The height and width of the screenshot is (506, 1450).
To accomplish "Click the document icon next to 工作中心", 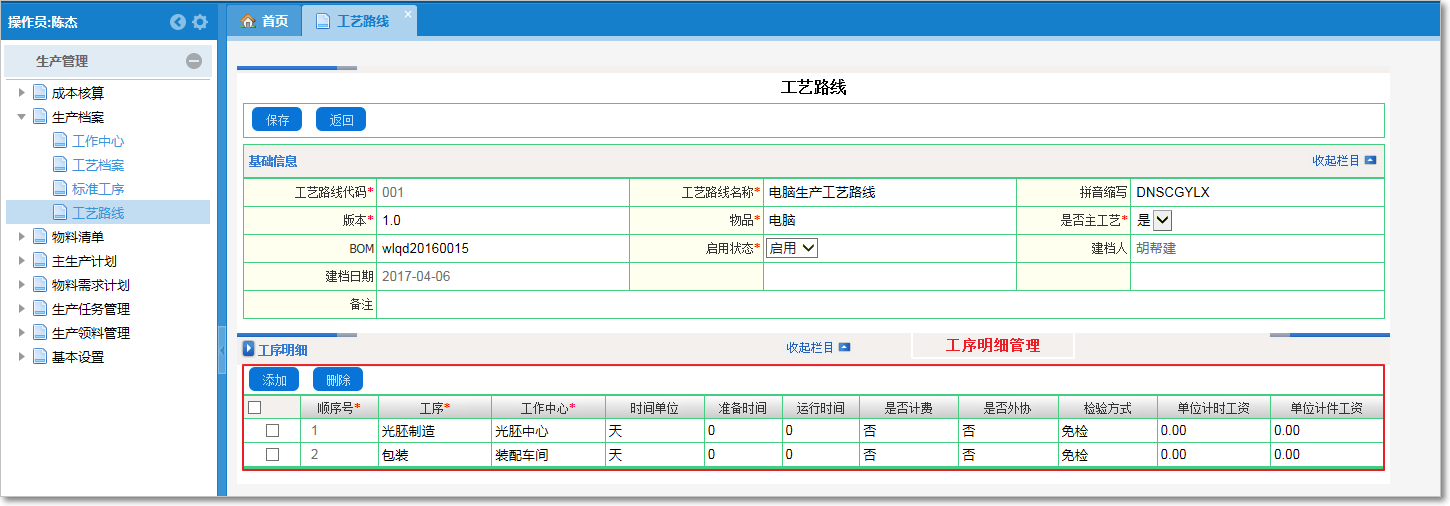I will pos(60,141).
